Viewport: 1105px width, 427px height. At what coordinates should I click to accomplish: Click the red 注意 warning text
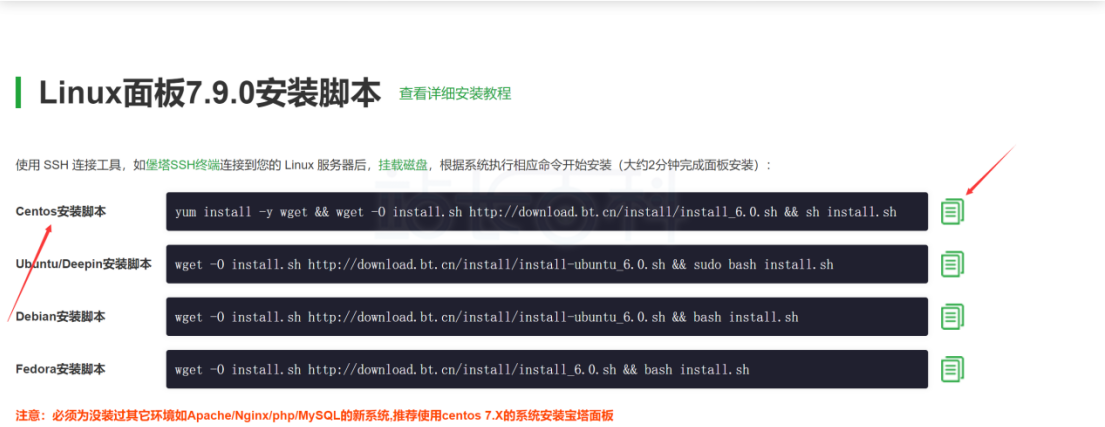(x=314, y=416)
